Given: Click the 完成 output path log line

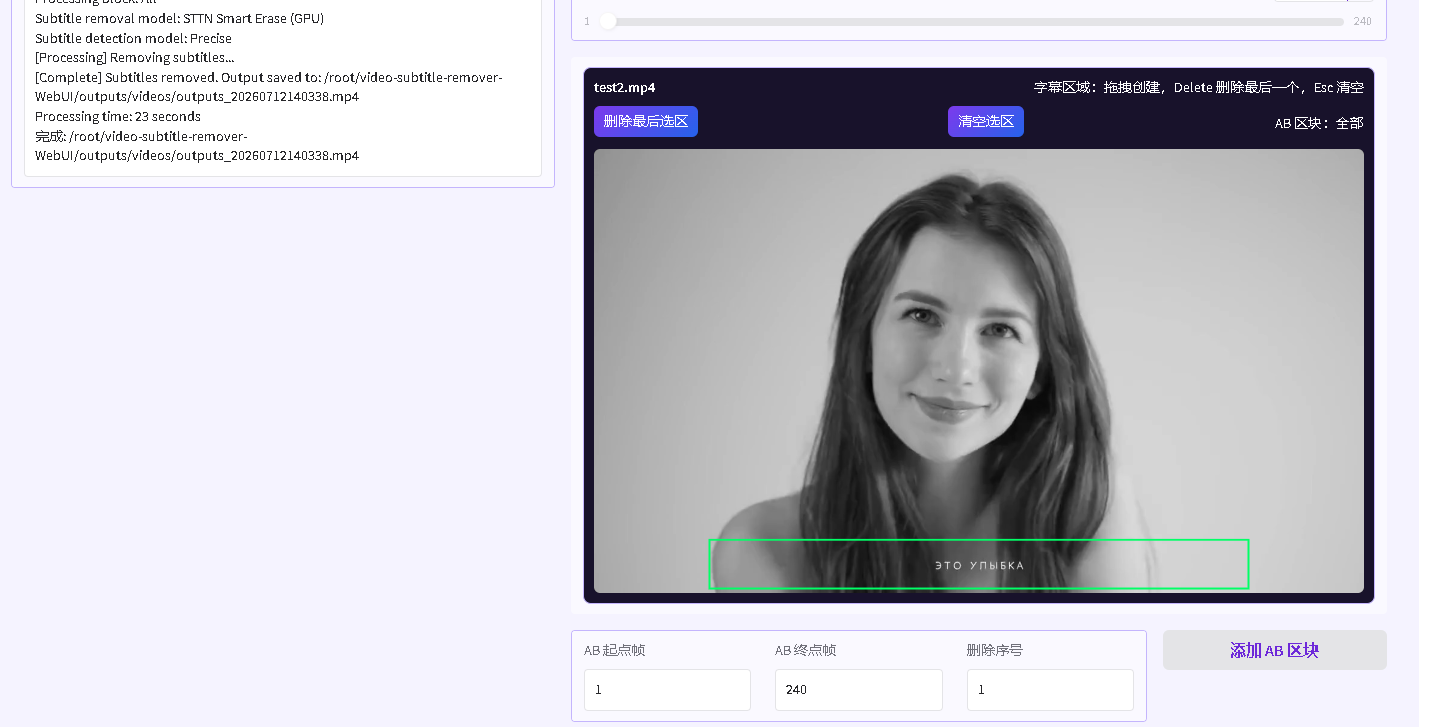Looking at the screenshot, I should click(197, 146).
